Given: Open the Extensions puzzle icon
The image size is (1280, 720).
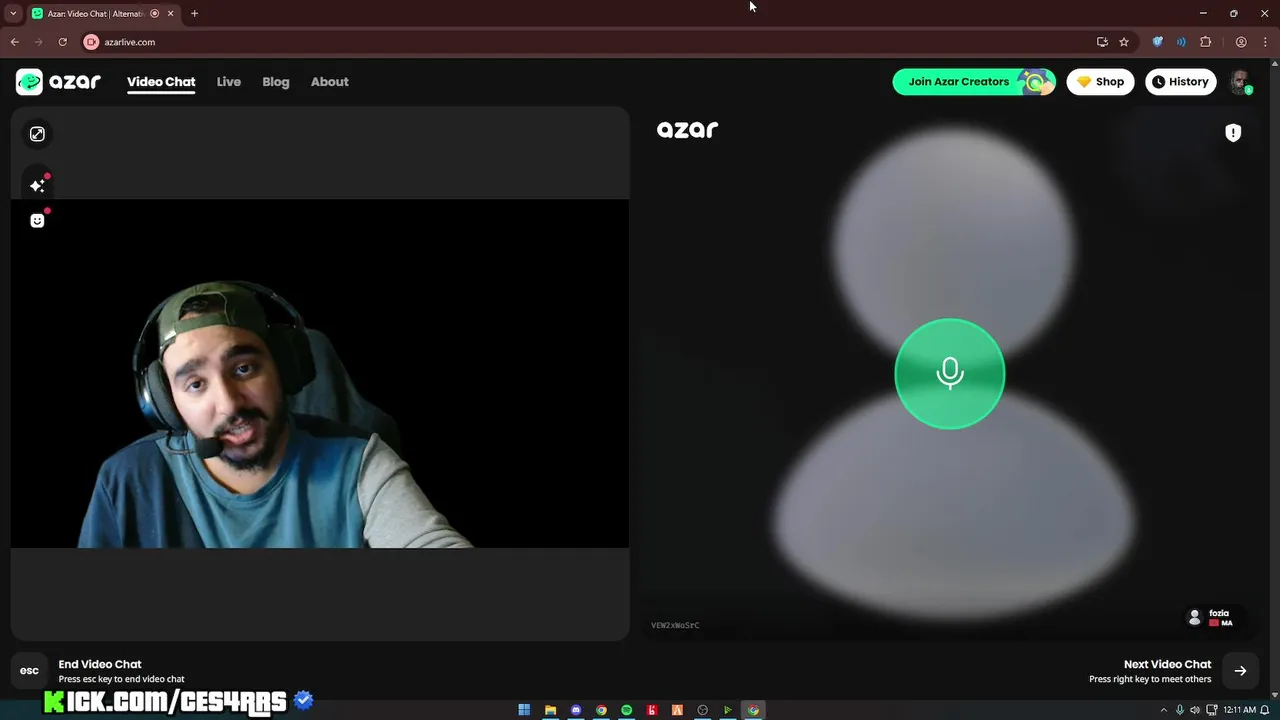Looking at the screenshot, I should [x=1205, y=42].
